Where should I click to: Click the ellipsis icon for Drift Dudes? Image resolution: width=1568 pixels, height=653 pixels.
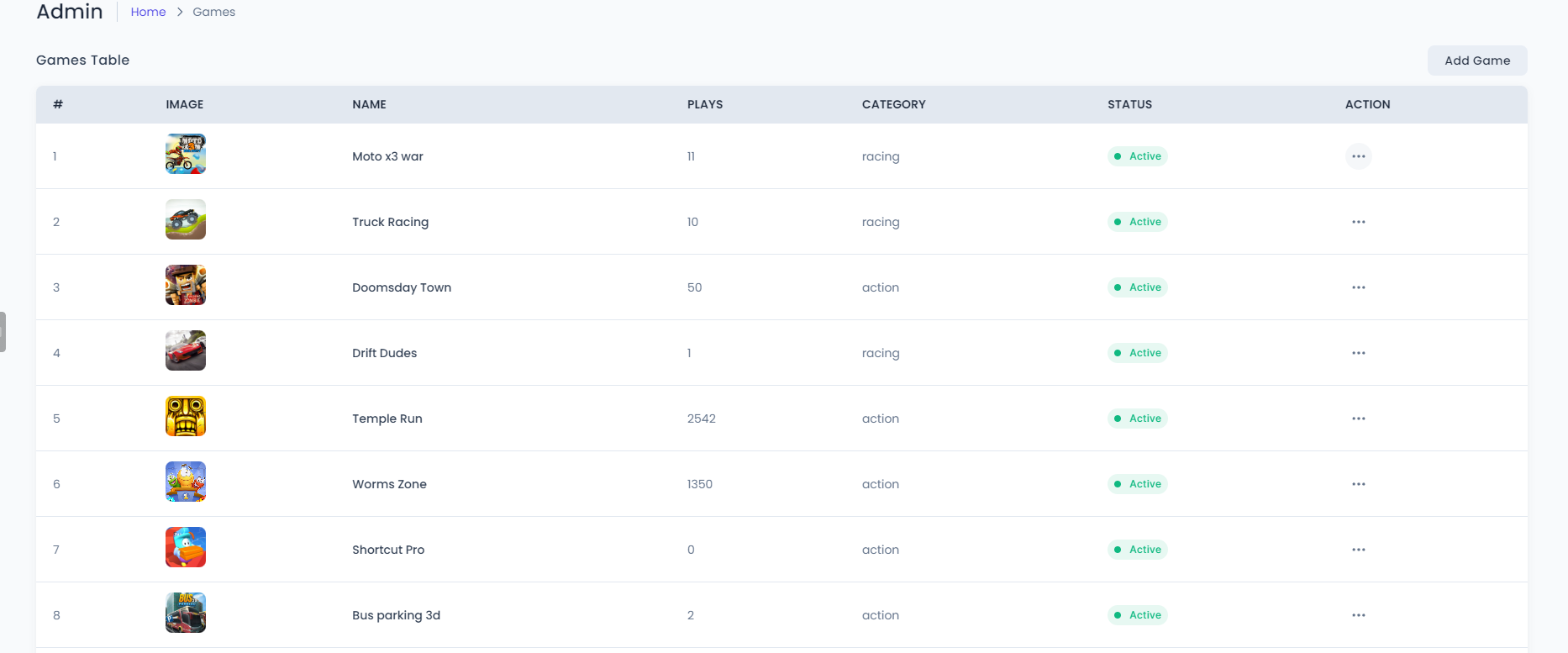click(x=1358, y=353)
